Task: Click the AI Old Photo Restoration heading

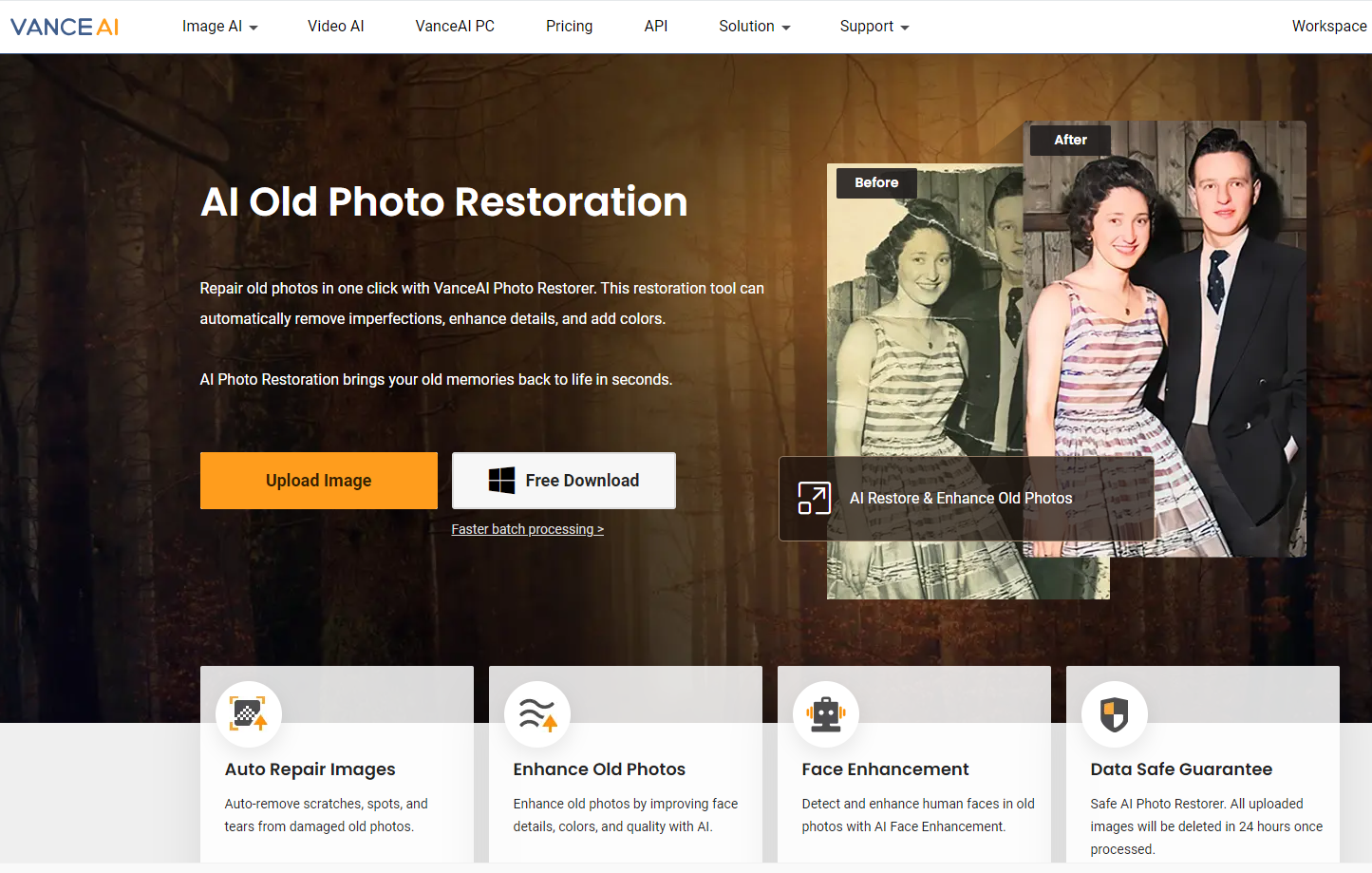Action: pyautogui.click(x=443, y=201)
